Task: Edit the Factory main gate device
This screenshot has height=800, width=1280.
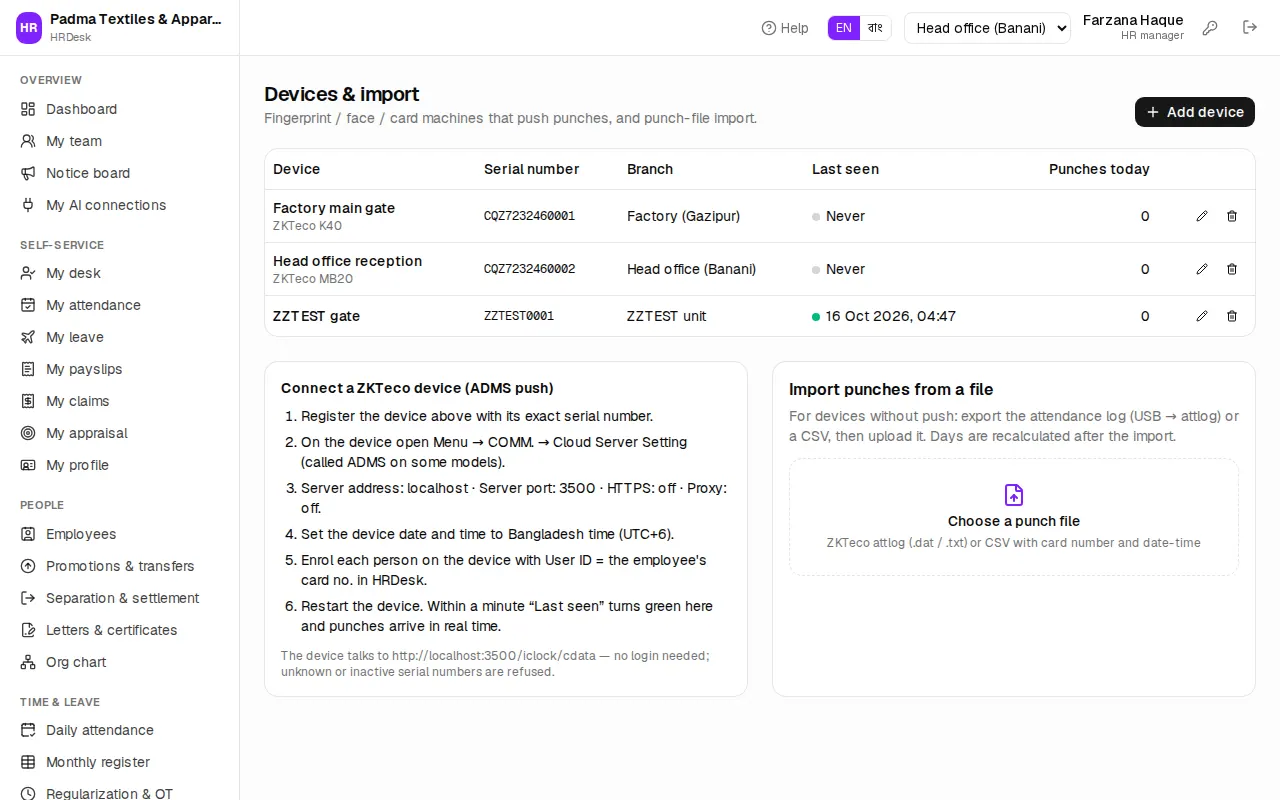Action: pyautogui.click(x=1202, y=216)
